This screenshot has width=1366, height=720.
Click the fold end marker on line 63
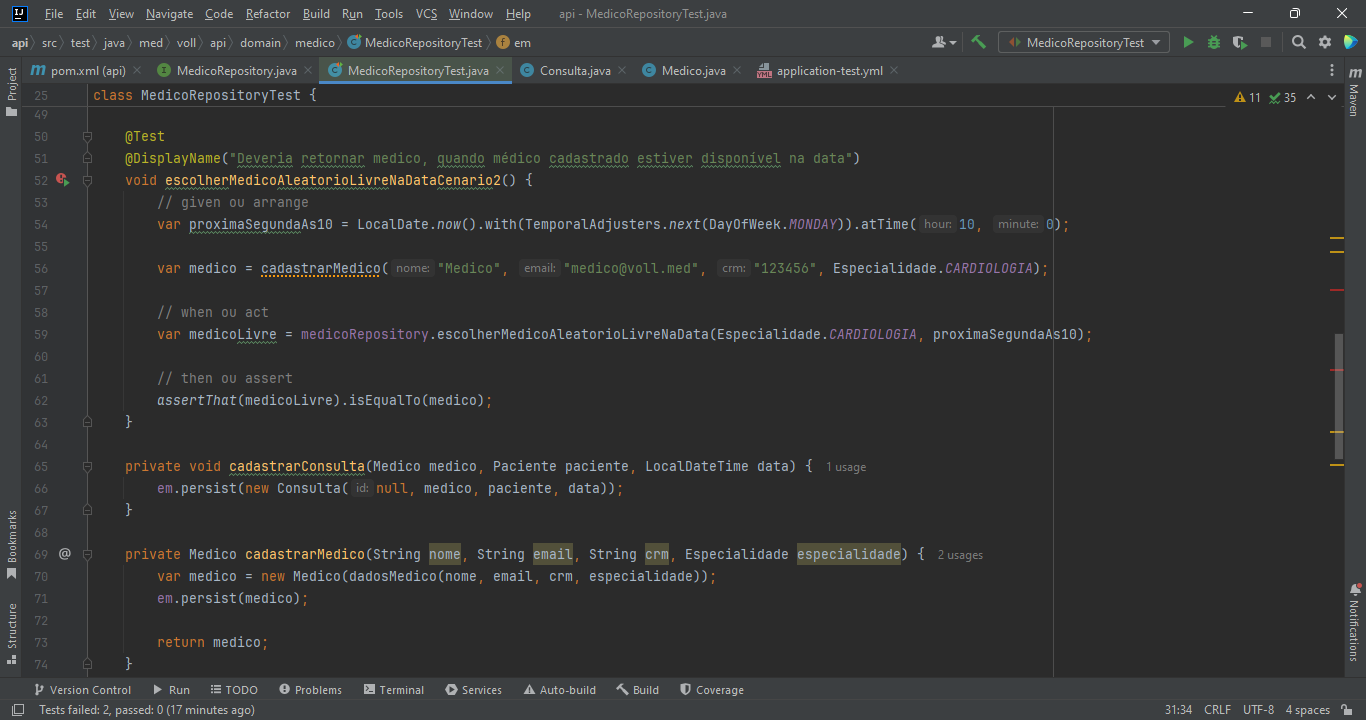click(x=88, y=422)
